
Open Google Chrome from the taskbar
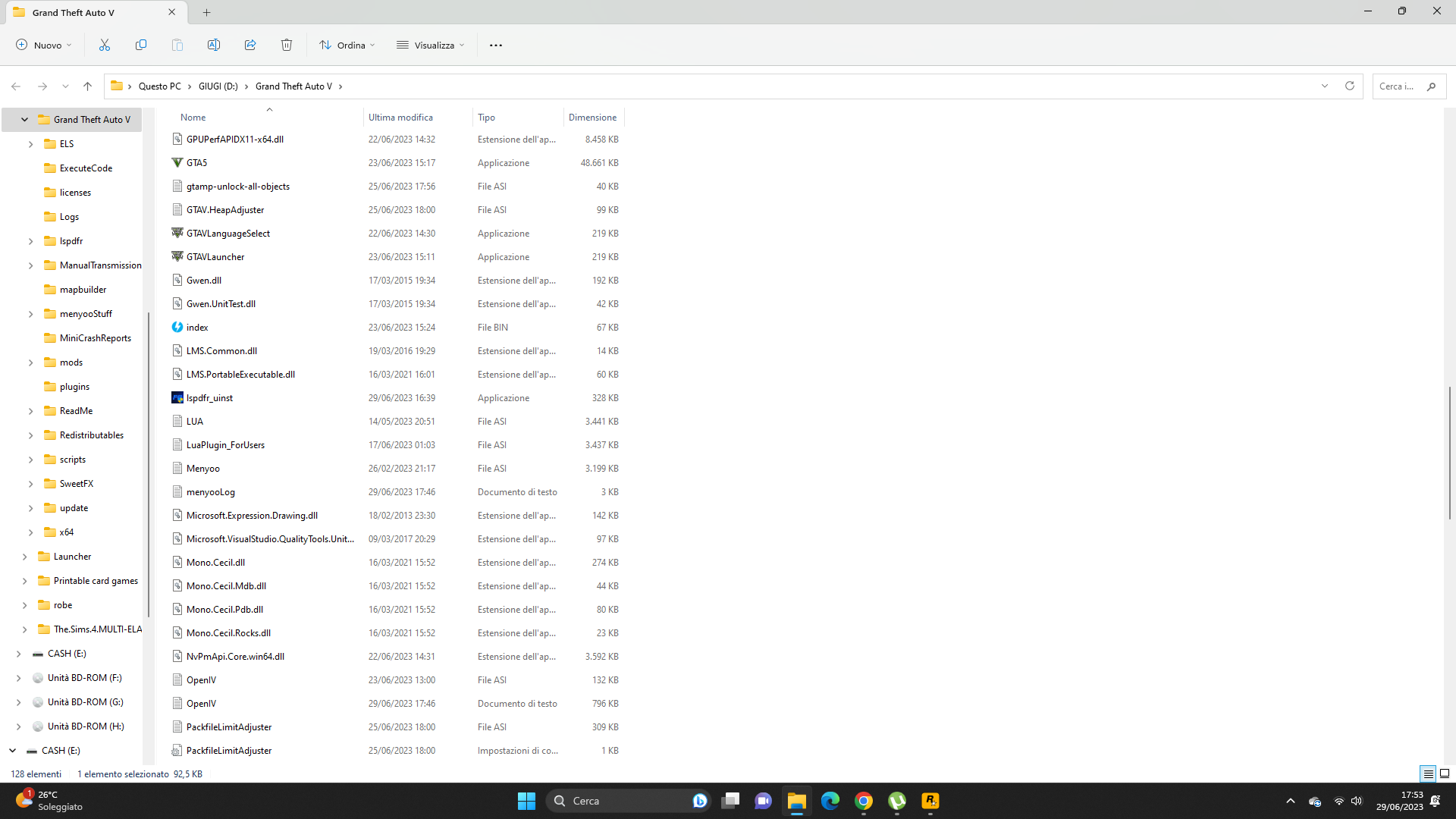click(x=864, y=801)
